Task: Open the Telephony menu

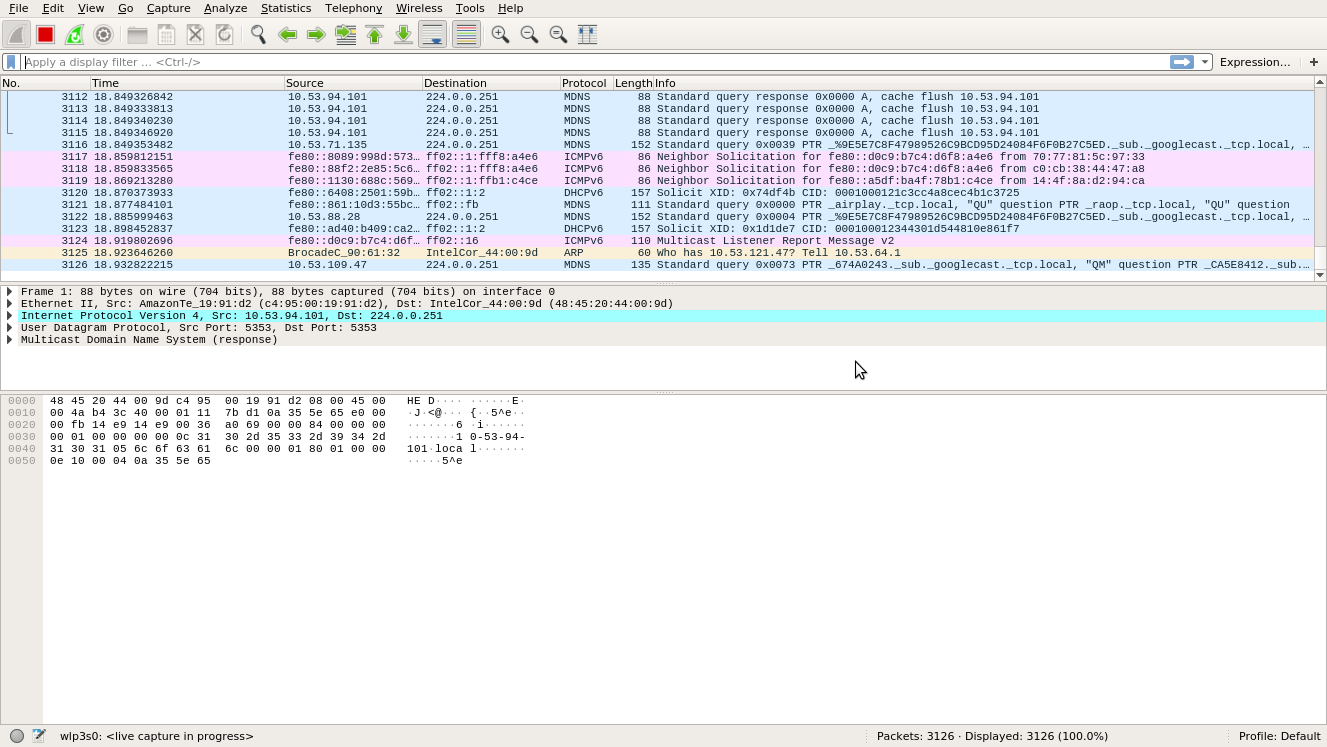Action: tap(353, 8)
